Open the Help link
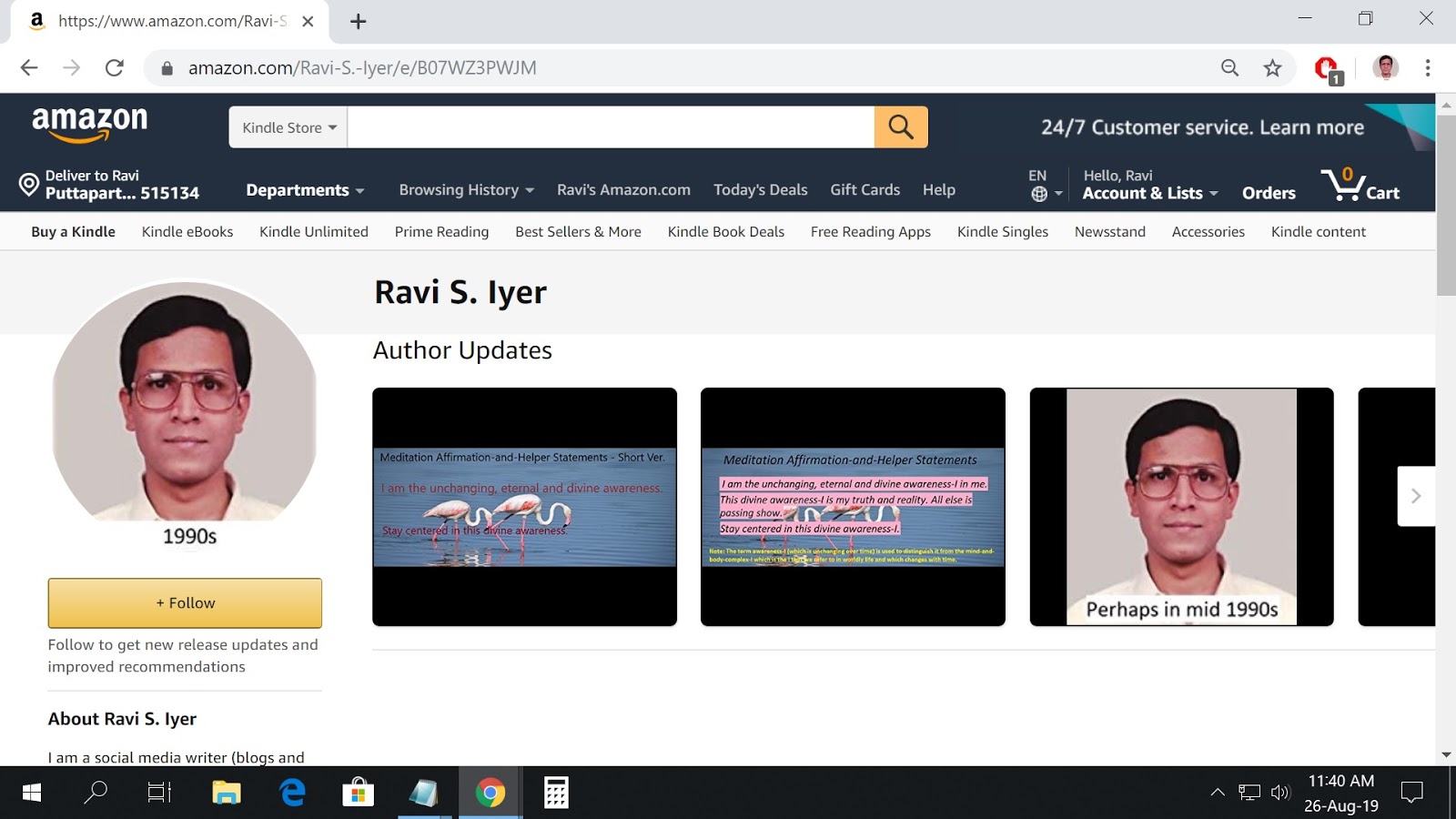1456x819 pixels. [939, 190]
